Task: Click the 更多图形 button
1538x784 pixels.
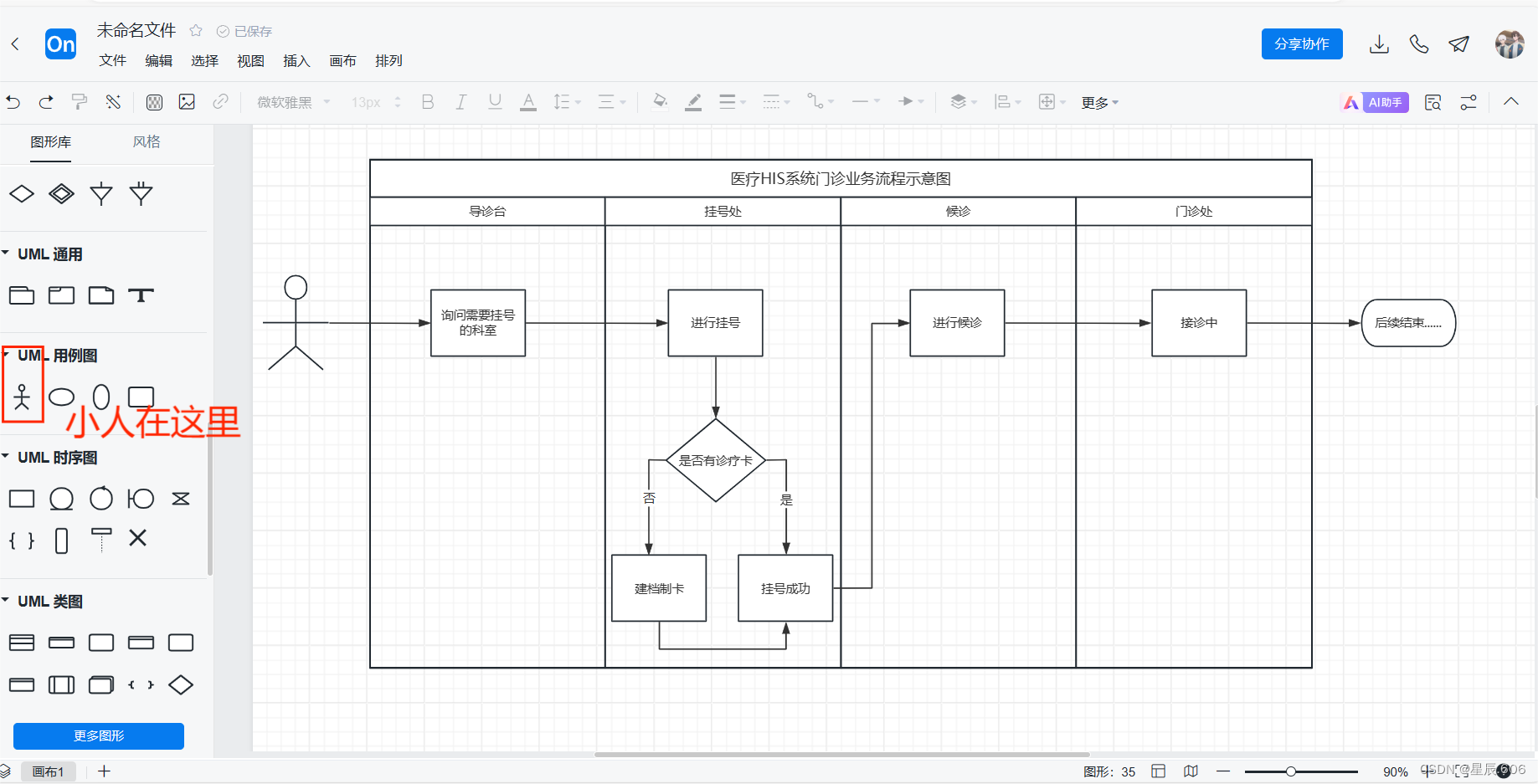Action: click(98, 735)
